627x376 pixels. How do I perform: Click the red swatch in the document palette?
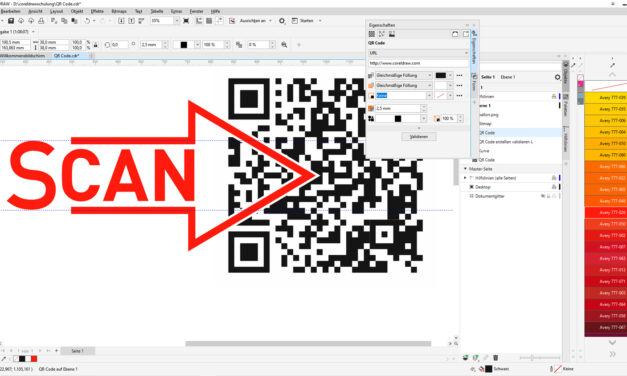(34, 359)
